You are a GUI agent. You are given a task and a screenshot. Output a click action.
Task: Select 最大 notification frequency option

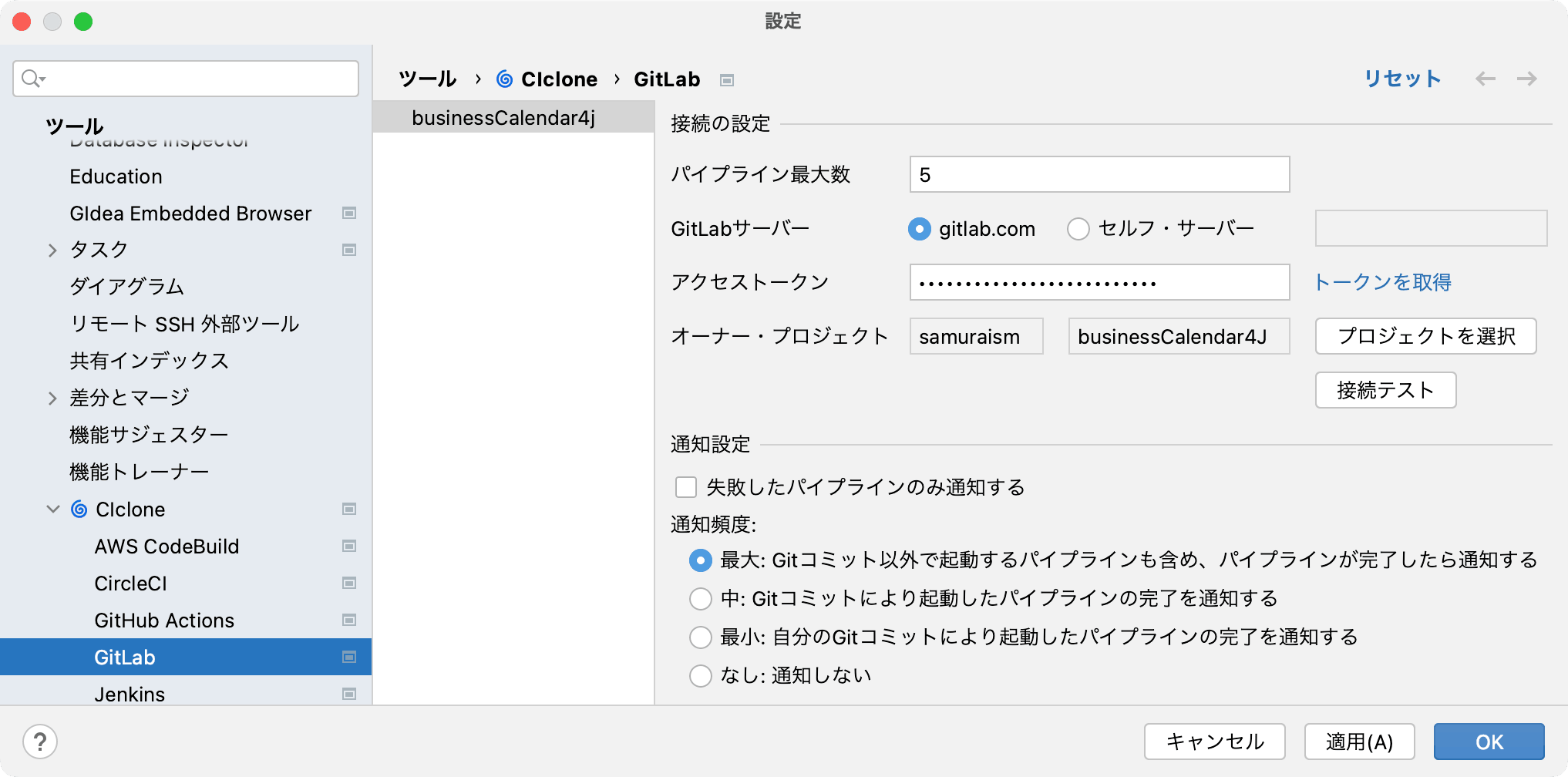tap(700, 560)
